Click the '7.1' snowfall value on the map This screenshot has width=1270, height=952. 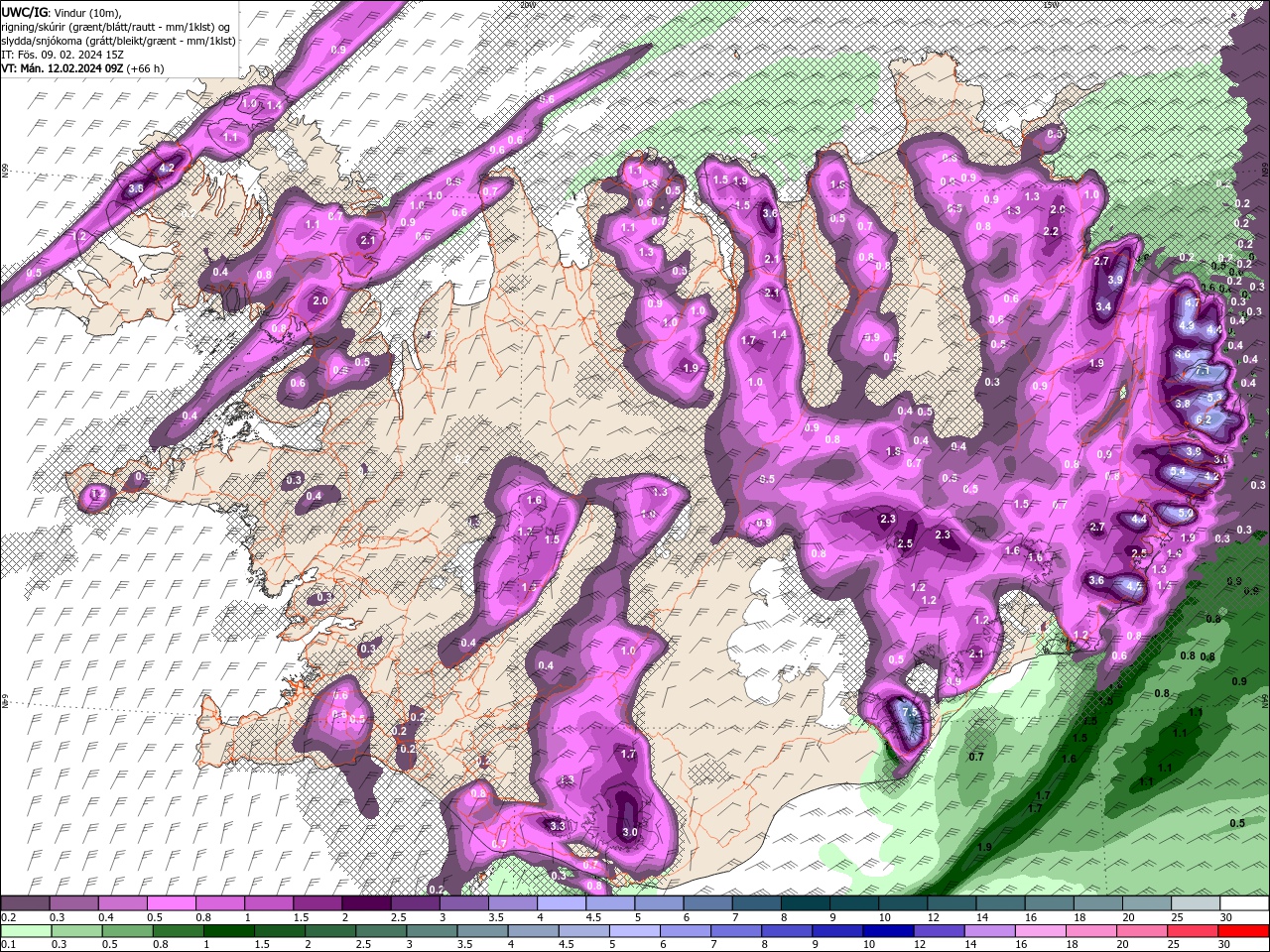pyautogui.click(x=1202, y=370)
